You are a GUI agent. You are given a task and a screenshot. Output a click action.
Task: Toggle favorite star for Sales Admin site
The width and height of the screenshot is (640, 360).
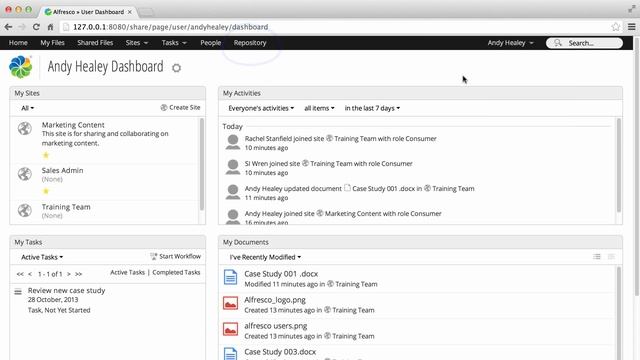point(46,191)
